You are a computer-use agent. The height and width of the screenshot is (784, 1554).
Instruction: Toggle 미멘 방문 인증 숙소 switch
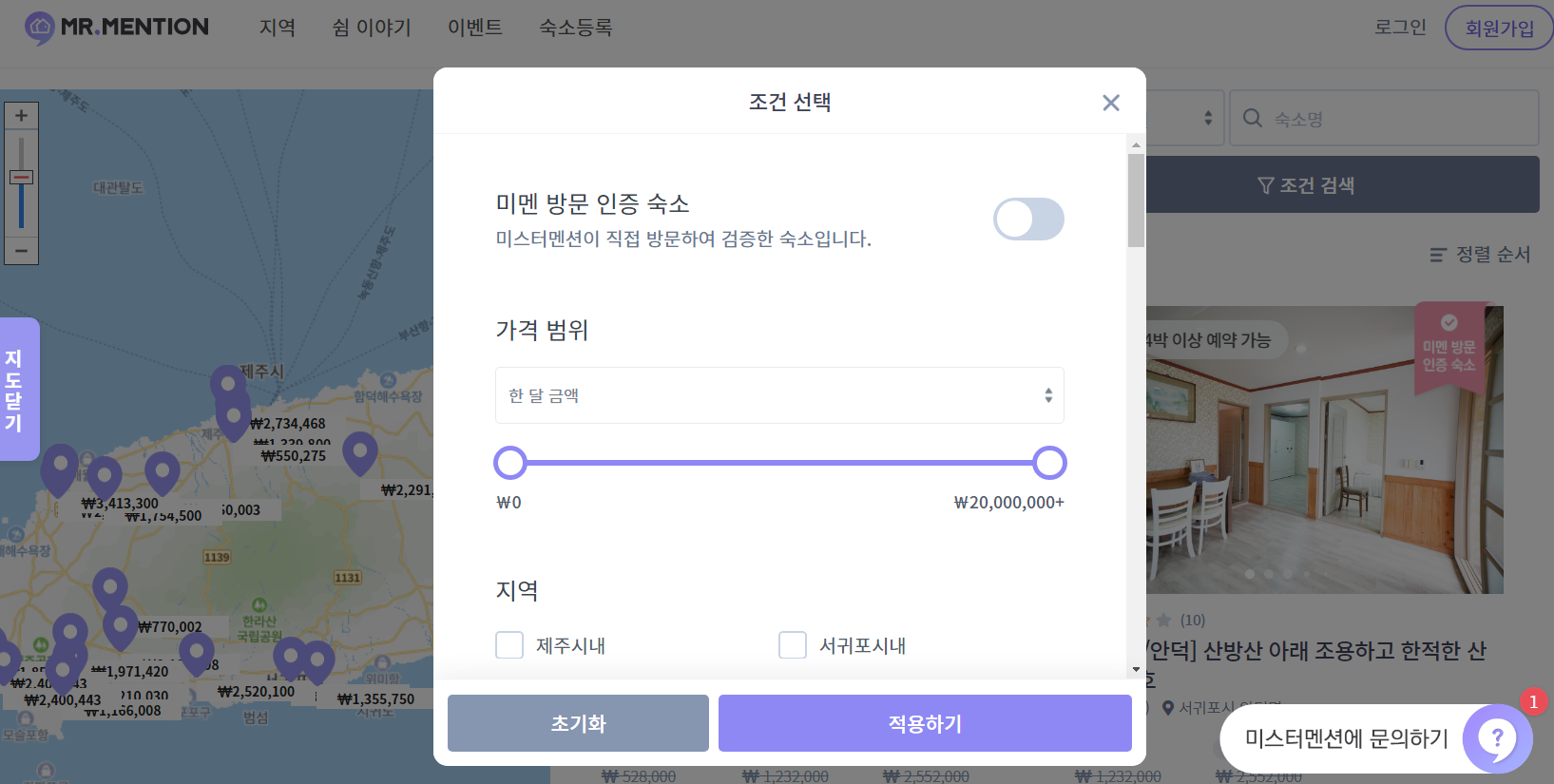[1028, 220]
